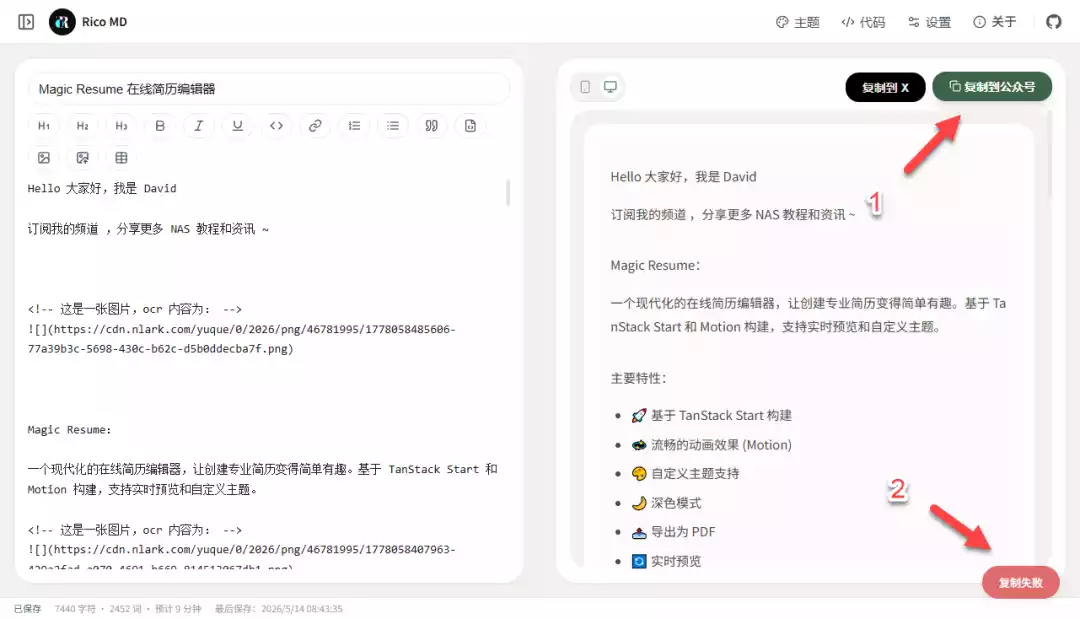Insert a Heading 3

pyautogui.click(x=121, y=126)
